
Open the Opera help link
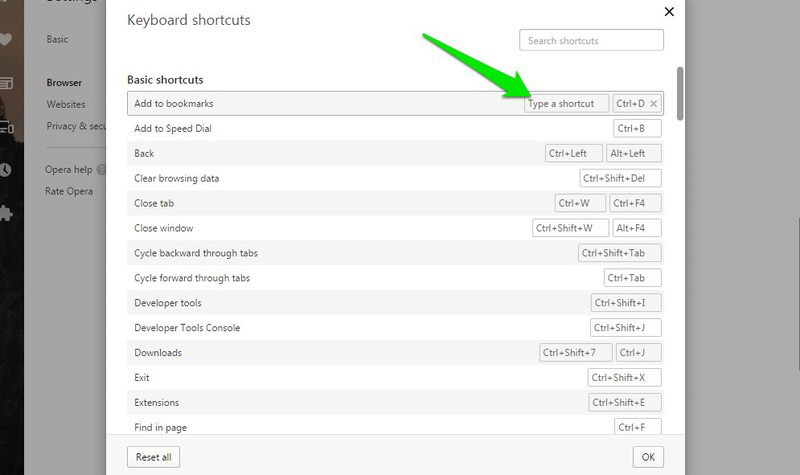[69, 169]
